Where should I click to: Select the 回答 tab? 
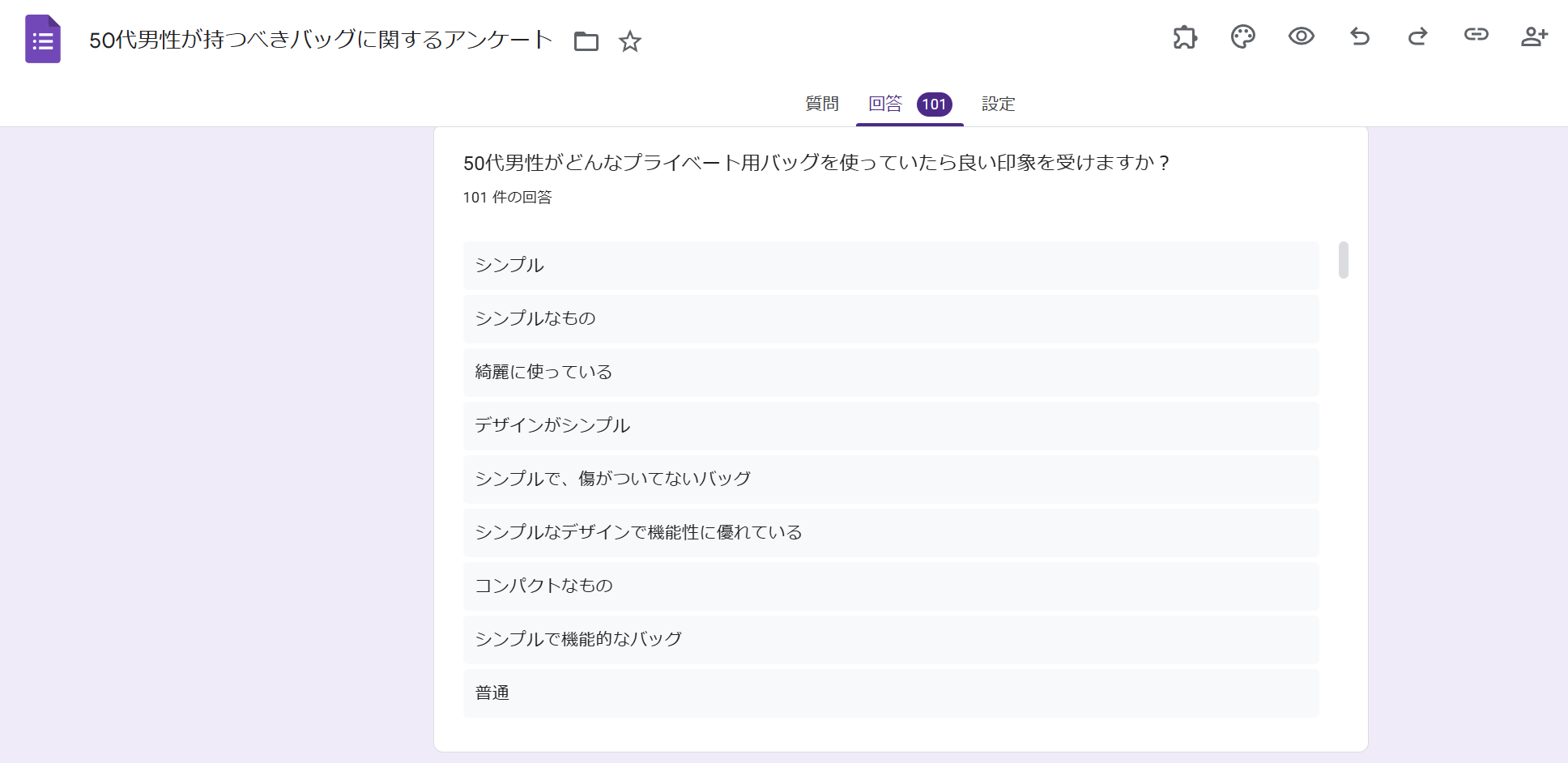(885, 104)
